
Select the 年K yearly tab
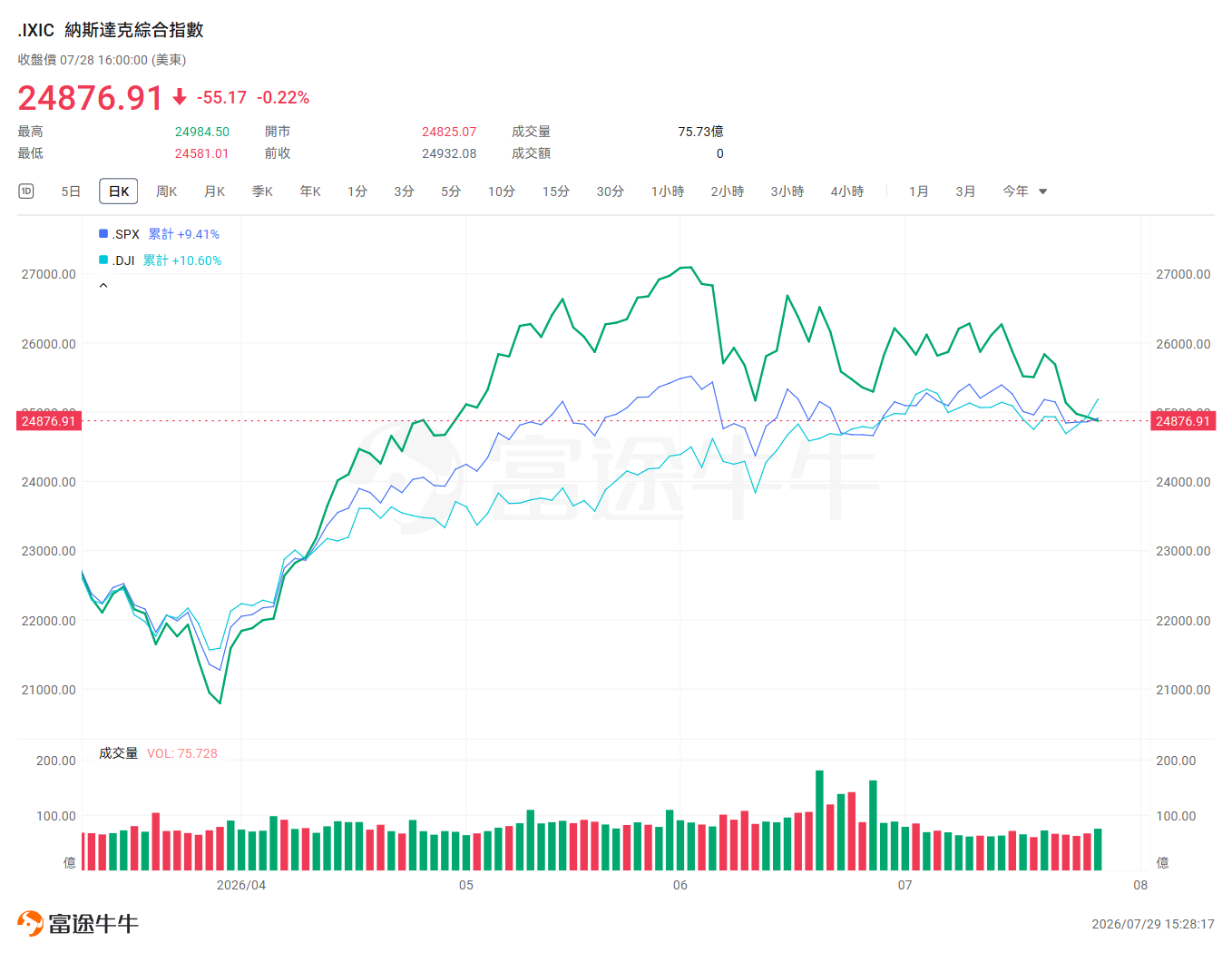tap(310, 192)
